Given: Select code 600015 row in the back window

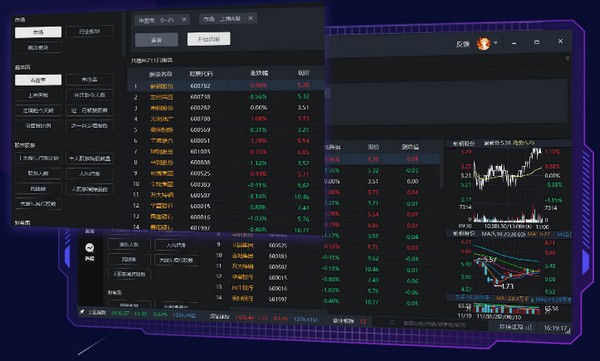Looking at the screenshot, I should point(325,278).
